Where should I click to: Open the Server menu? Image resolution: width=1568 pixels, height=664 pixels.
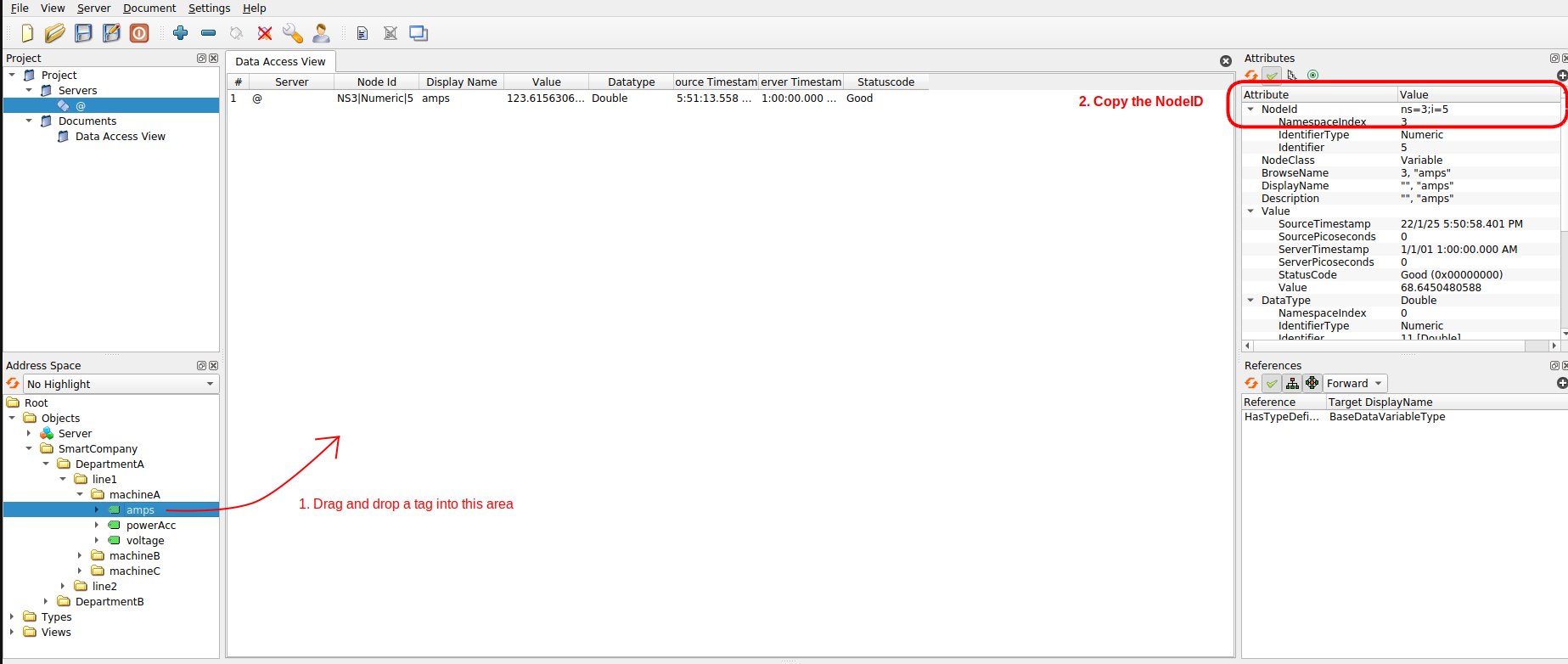pos(93,8)
